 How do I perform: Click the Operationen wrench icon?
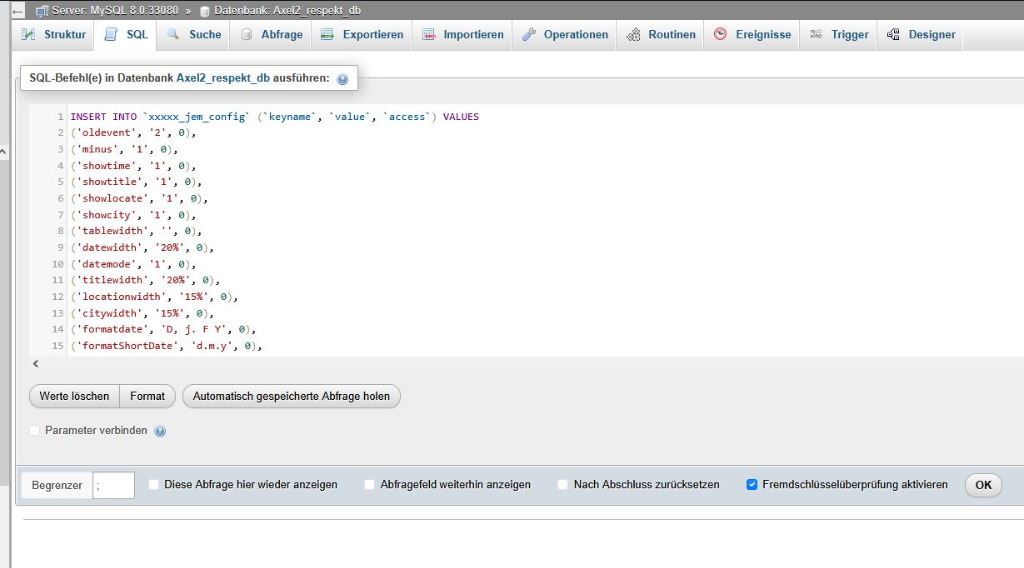(529, 35)
